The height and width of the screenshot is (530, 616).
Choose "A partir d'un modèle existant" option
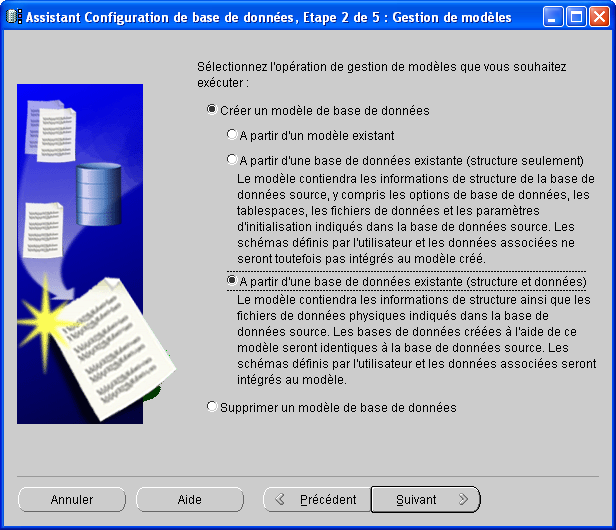tap(232, 135)
